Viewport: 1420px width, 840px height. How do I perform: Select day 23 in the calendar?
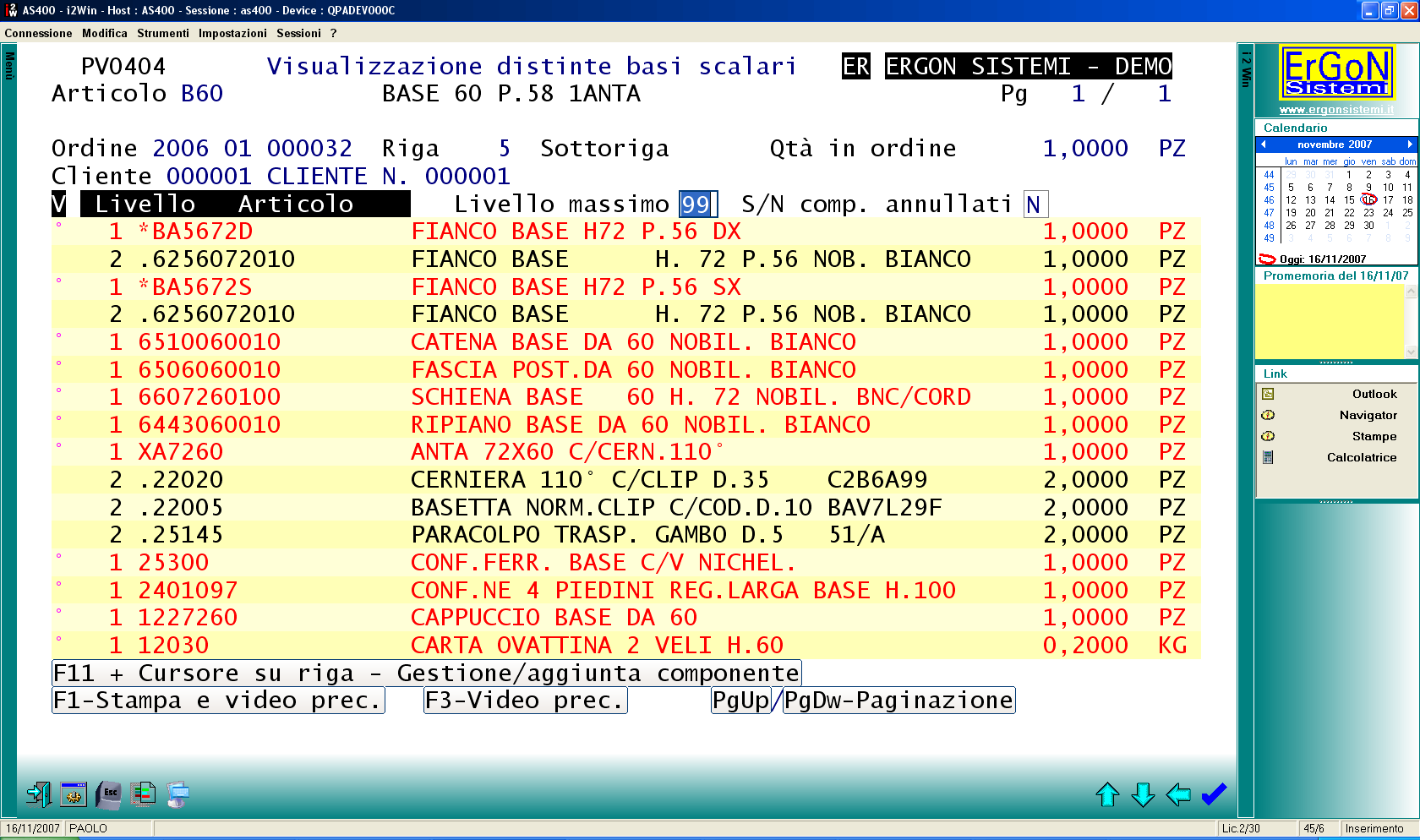pos(1368,213)
